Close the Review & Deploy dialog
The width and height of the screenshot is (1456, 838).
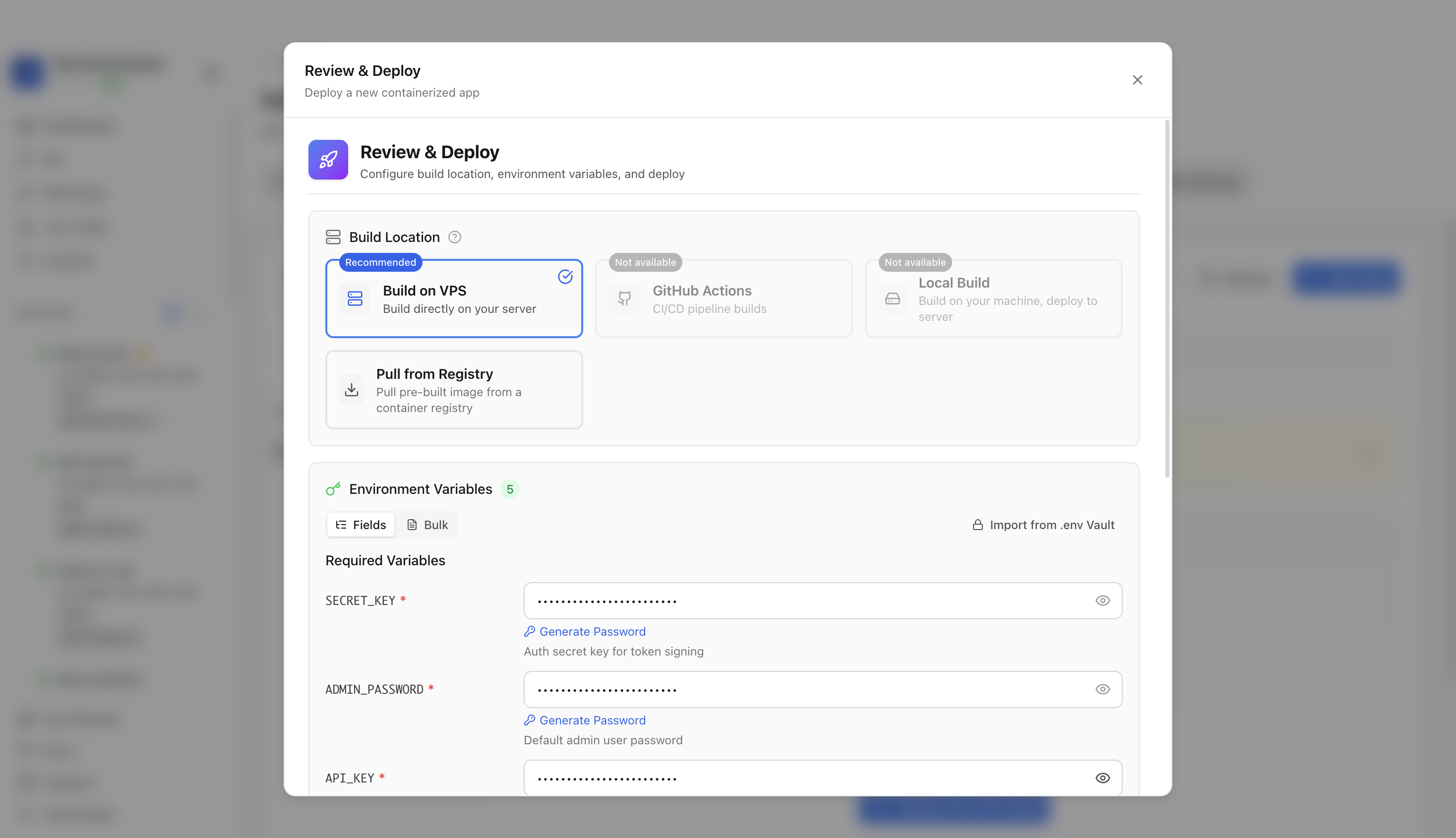tap(1137, 80)
